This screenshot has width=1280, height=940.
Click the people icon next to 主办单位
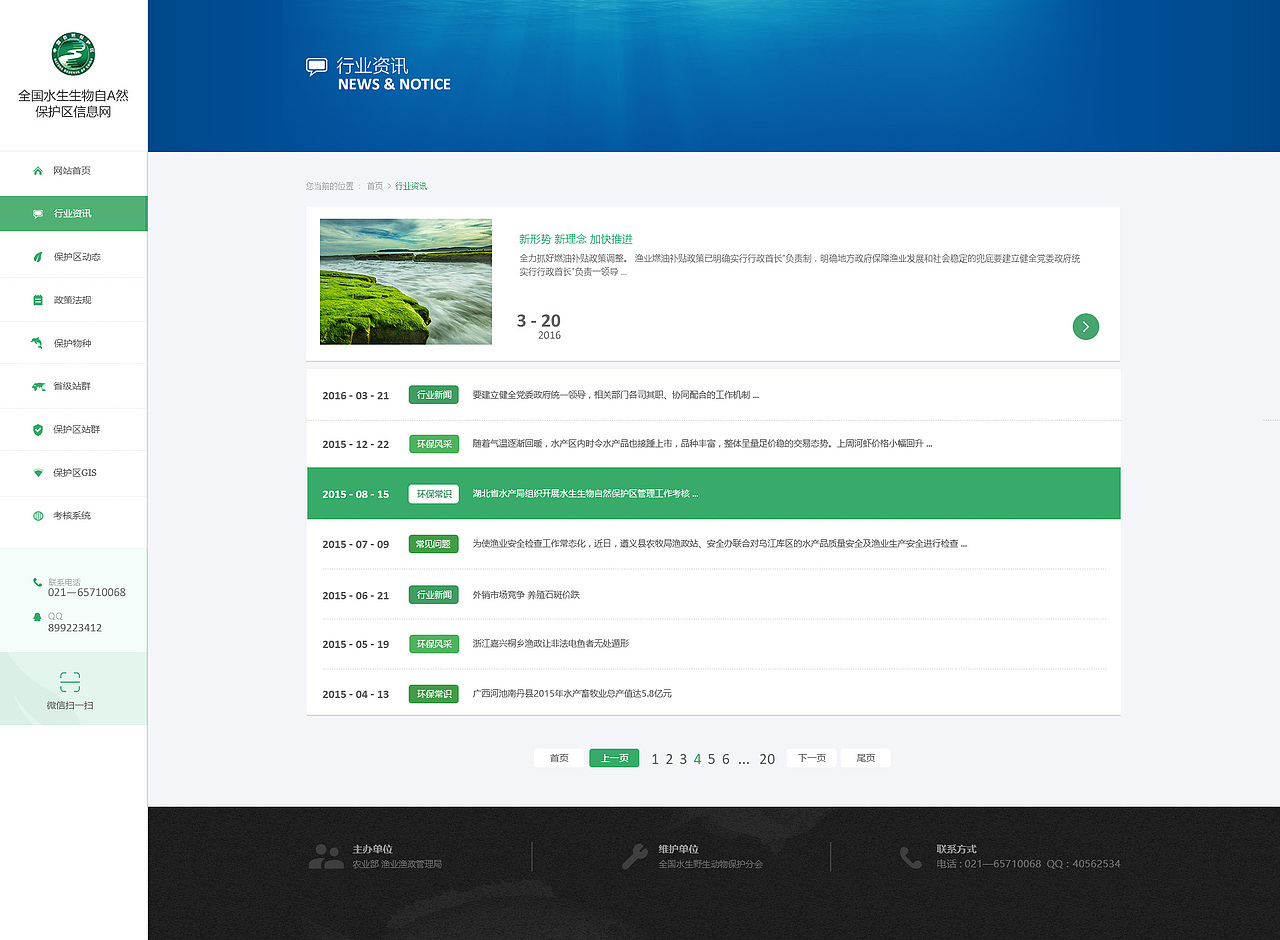click(326, 856)
